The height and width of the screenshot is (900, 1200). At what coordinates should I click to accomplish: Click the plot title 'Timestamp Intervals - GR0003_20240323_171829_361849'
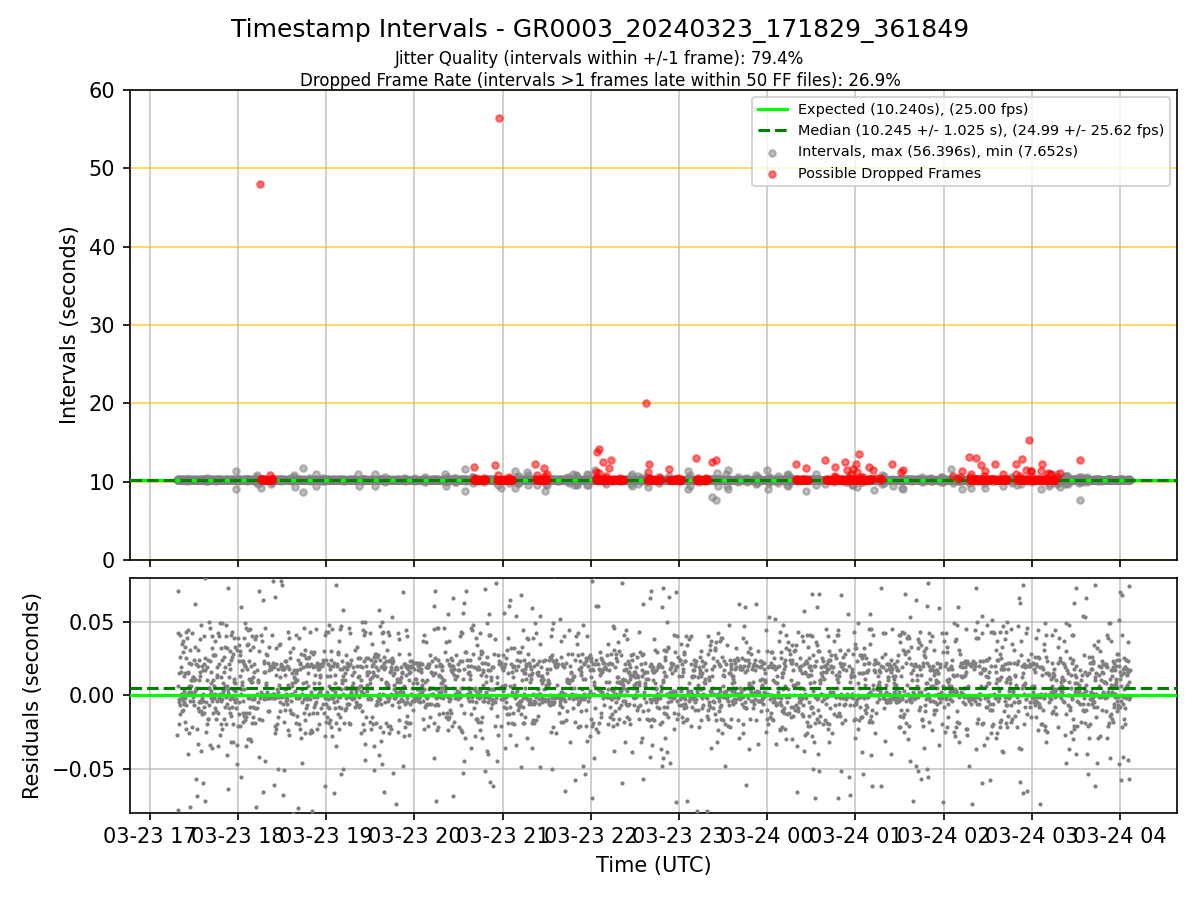tap(599, 29)
